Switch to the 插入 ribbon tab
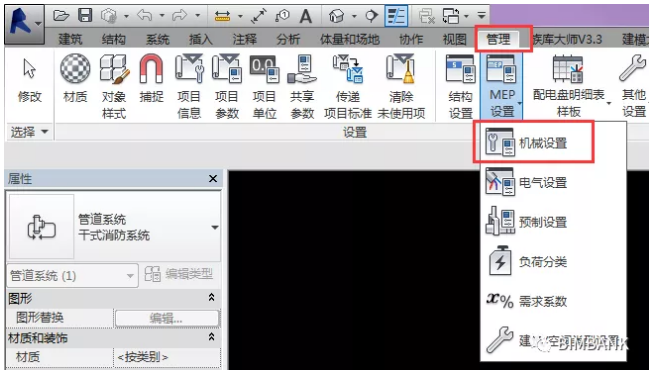Screen dimensions: 655x374 (201, 39)
